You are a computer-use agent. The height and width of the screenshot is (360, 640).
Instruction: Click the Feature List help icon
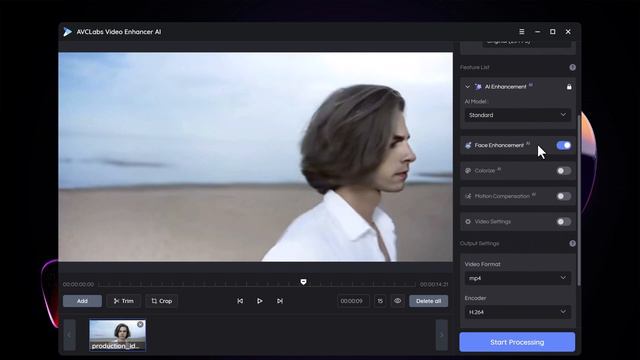tap(572, 67)
